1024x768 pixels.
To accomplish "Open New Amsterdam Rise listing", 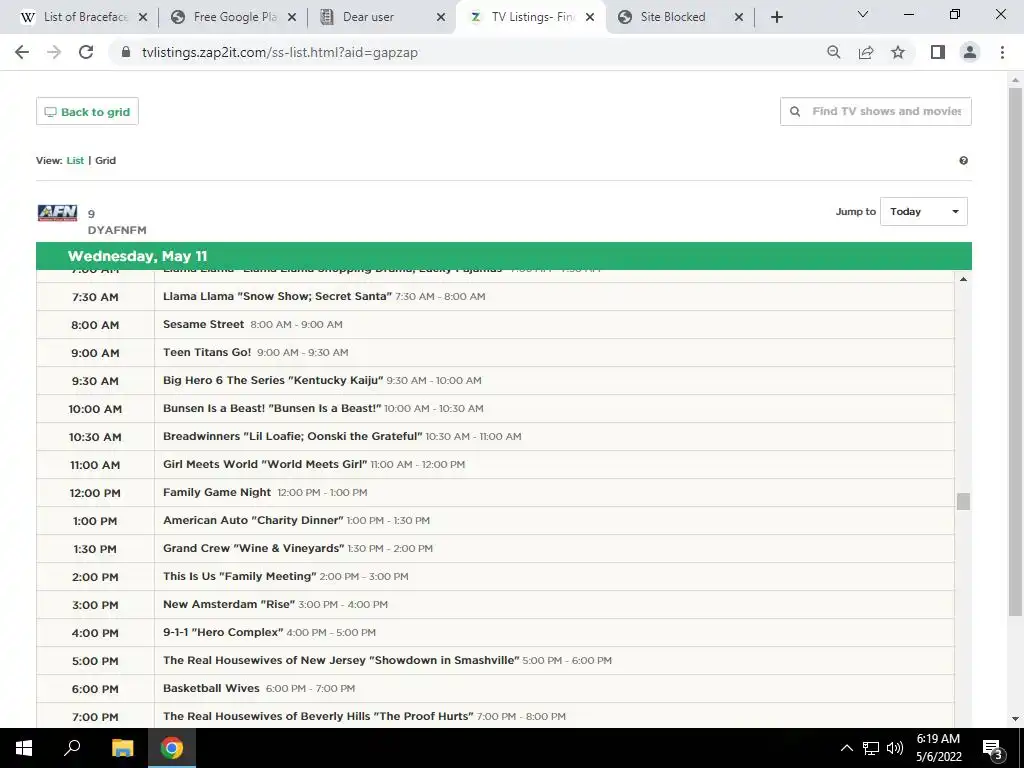I will tap(229, 605).
